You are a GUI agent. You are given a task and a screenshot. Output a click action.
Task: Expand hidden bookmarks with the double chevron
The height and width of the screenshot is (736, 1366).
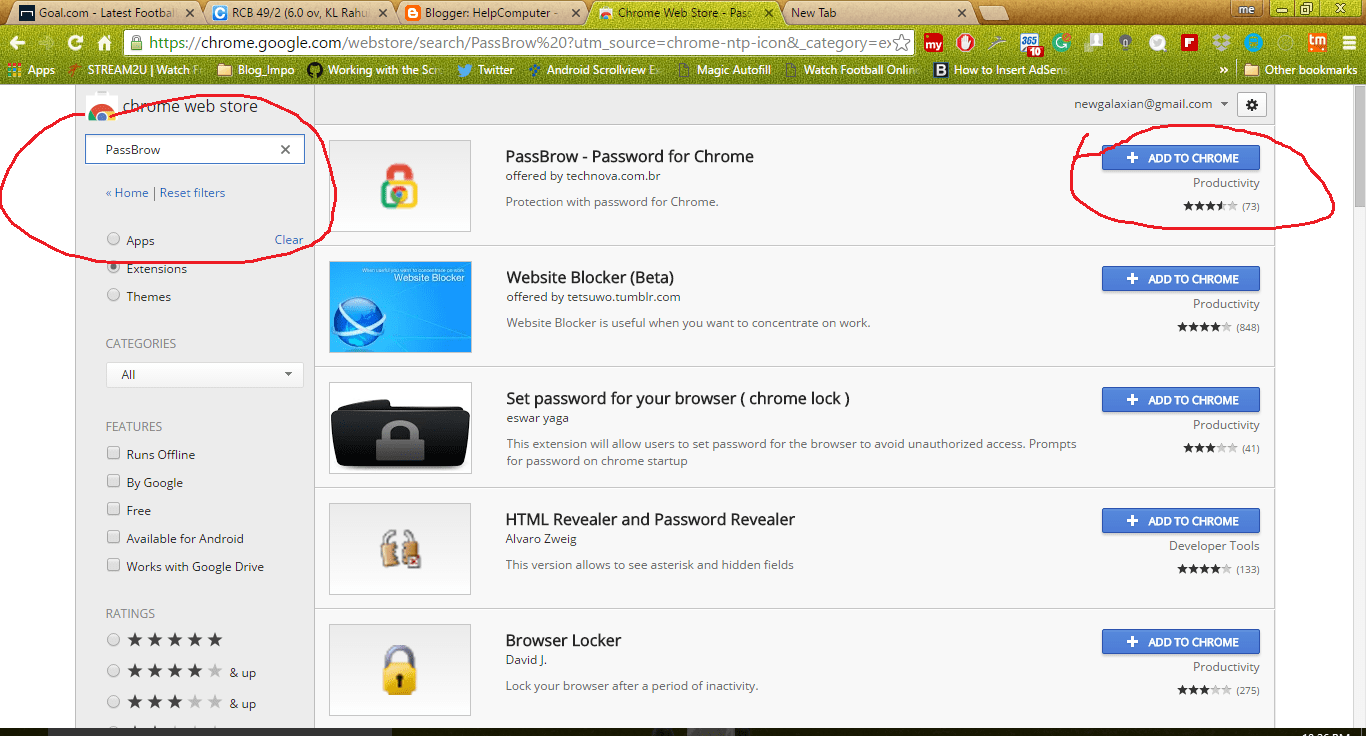click(1223, 70)
